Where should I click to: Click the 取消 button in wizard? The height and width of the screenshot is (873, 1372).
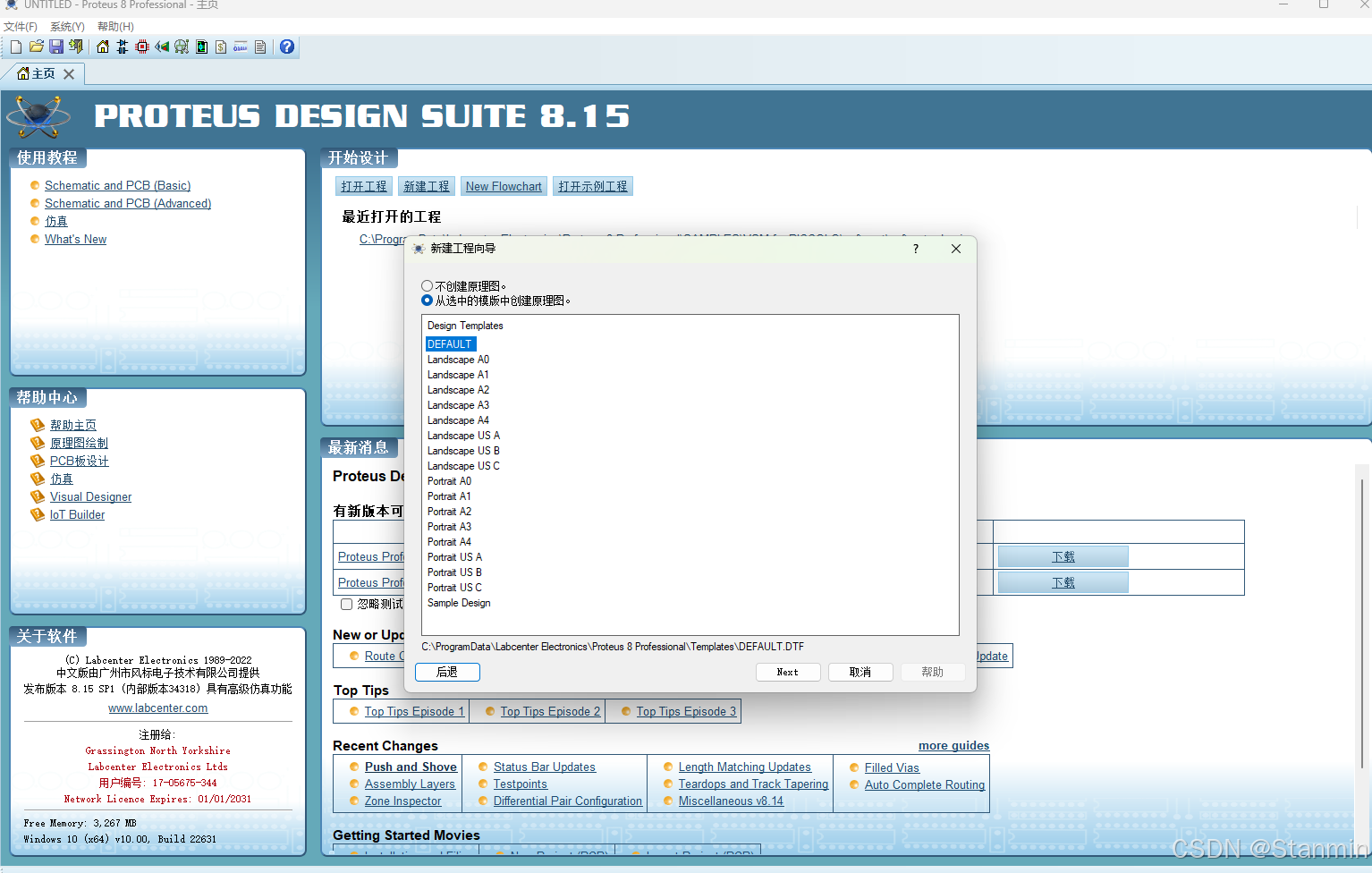click(860, 672)
